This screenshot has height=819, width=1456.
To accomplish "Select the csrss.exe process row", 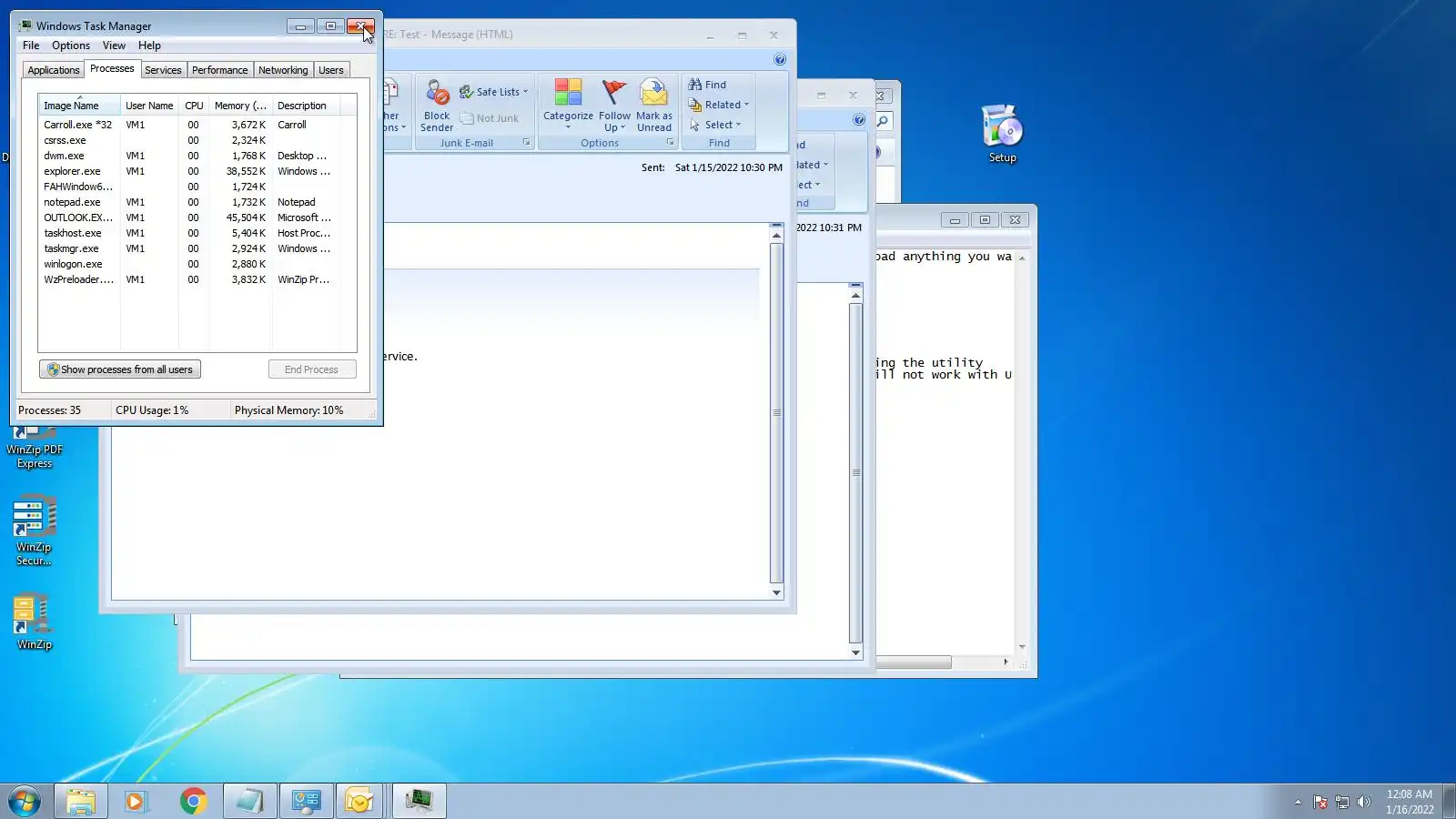I will (x=197, y=140).
